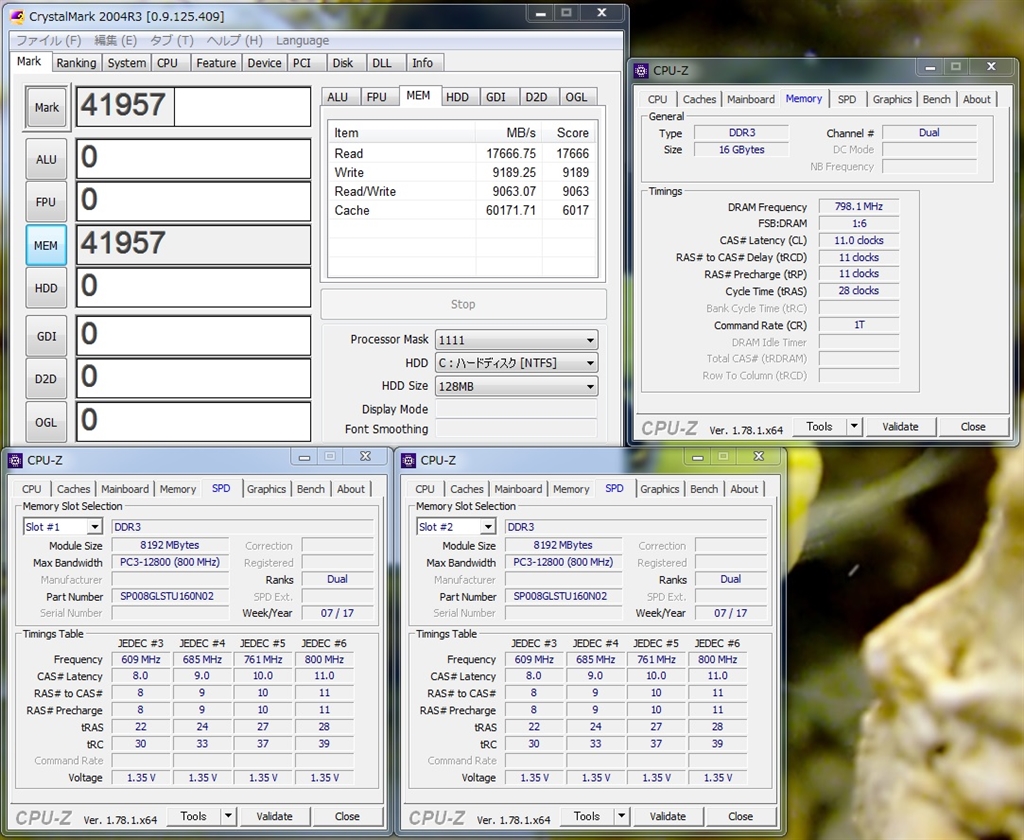This screenshot has height=840, width=1024.
Task: Click the Part Number field in Slot #1 window
Action: click(170, 596)
